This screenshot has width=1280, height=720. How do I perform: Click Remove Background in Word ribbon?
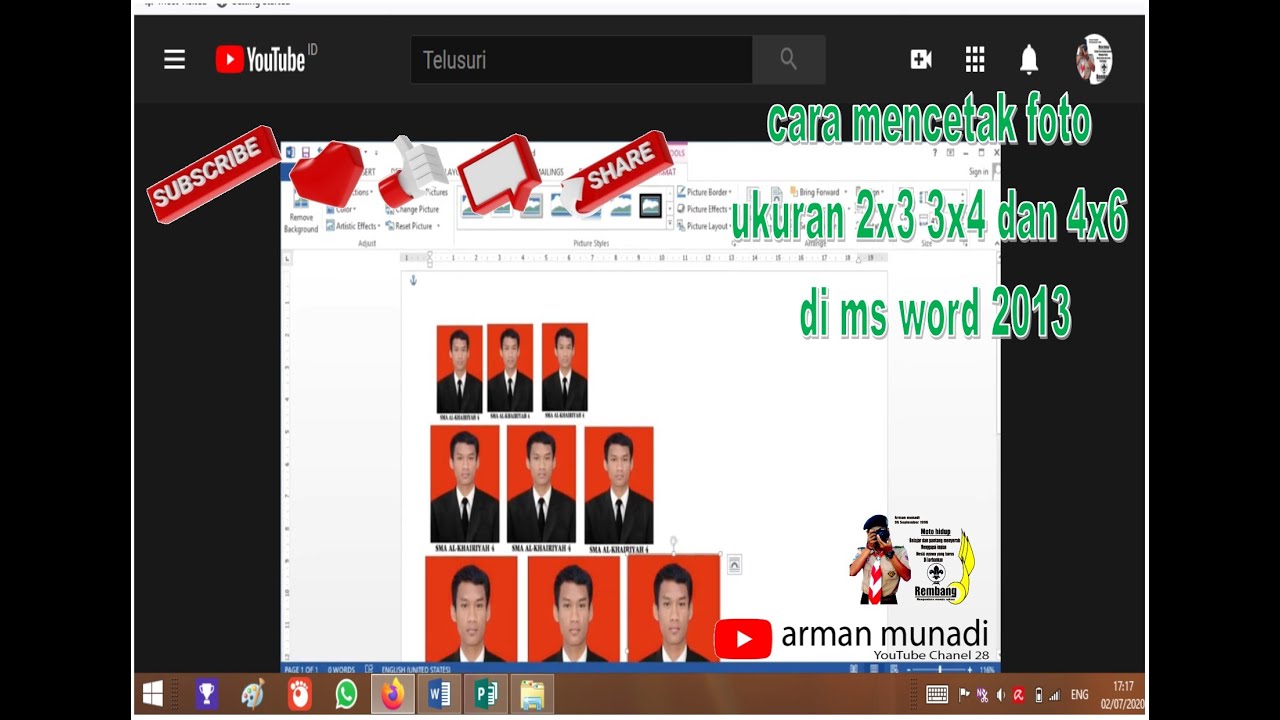click(x=300, y=214)
